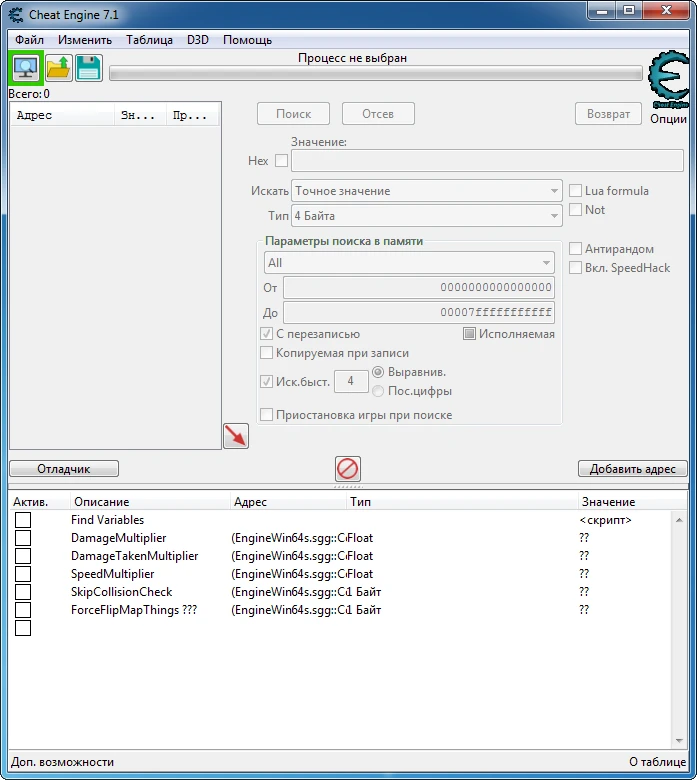The image size is (697, 780).
Task: Click the Cheat Engine logo for options
Action: tap(669, 80)
